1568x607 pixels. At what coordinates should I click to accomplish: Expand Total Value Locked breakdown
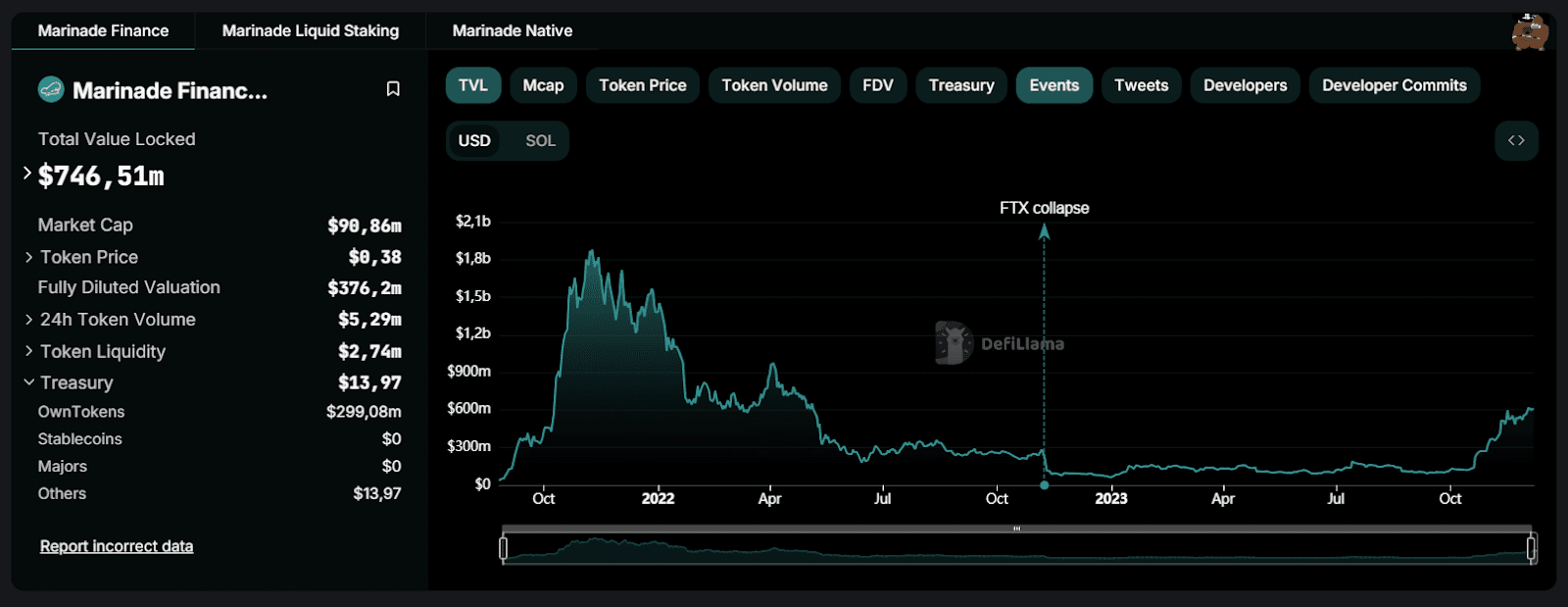[x=27, y=174]
